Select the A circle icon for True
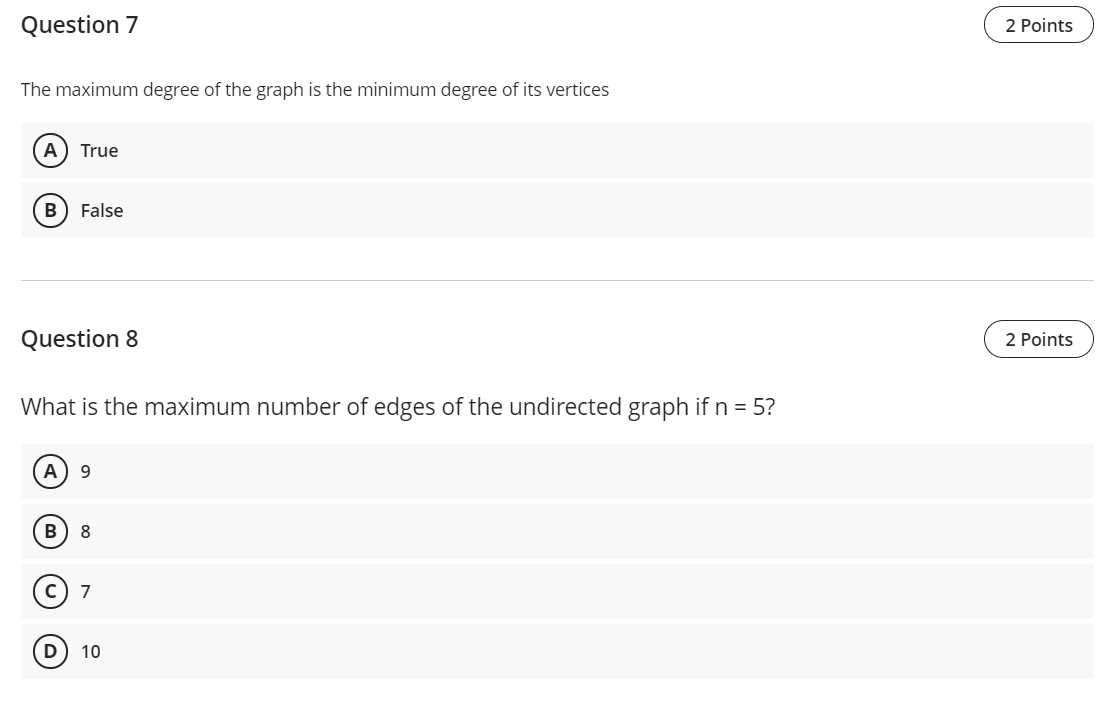Viewport: 1114px width, 704px height. [50, 150]
